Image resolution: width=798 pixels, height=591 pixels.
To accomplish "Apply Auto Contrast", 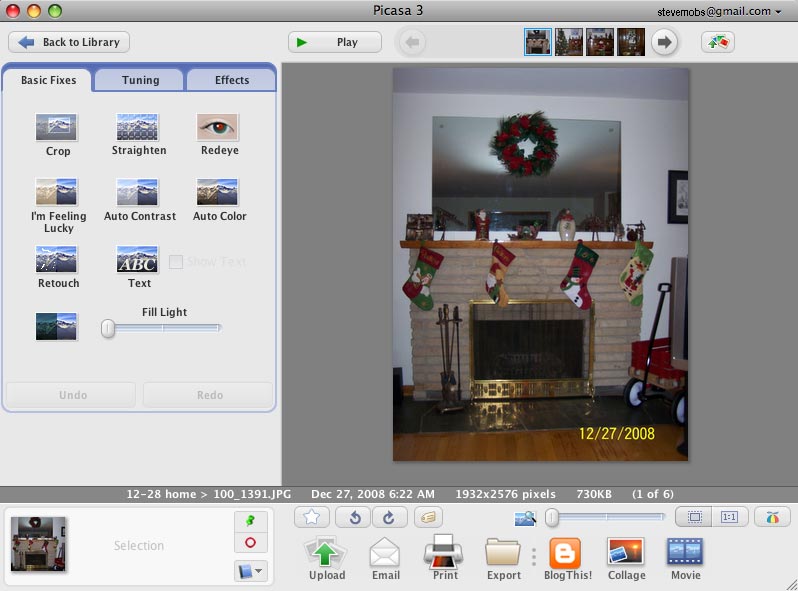I will click(x=137, y=192).
